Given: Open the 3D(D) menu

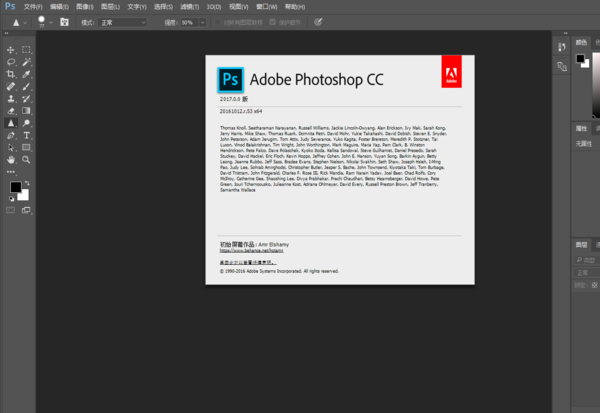Looking at the screenshot, I should (x=214, y=7).
